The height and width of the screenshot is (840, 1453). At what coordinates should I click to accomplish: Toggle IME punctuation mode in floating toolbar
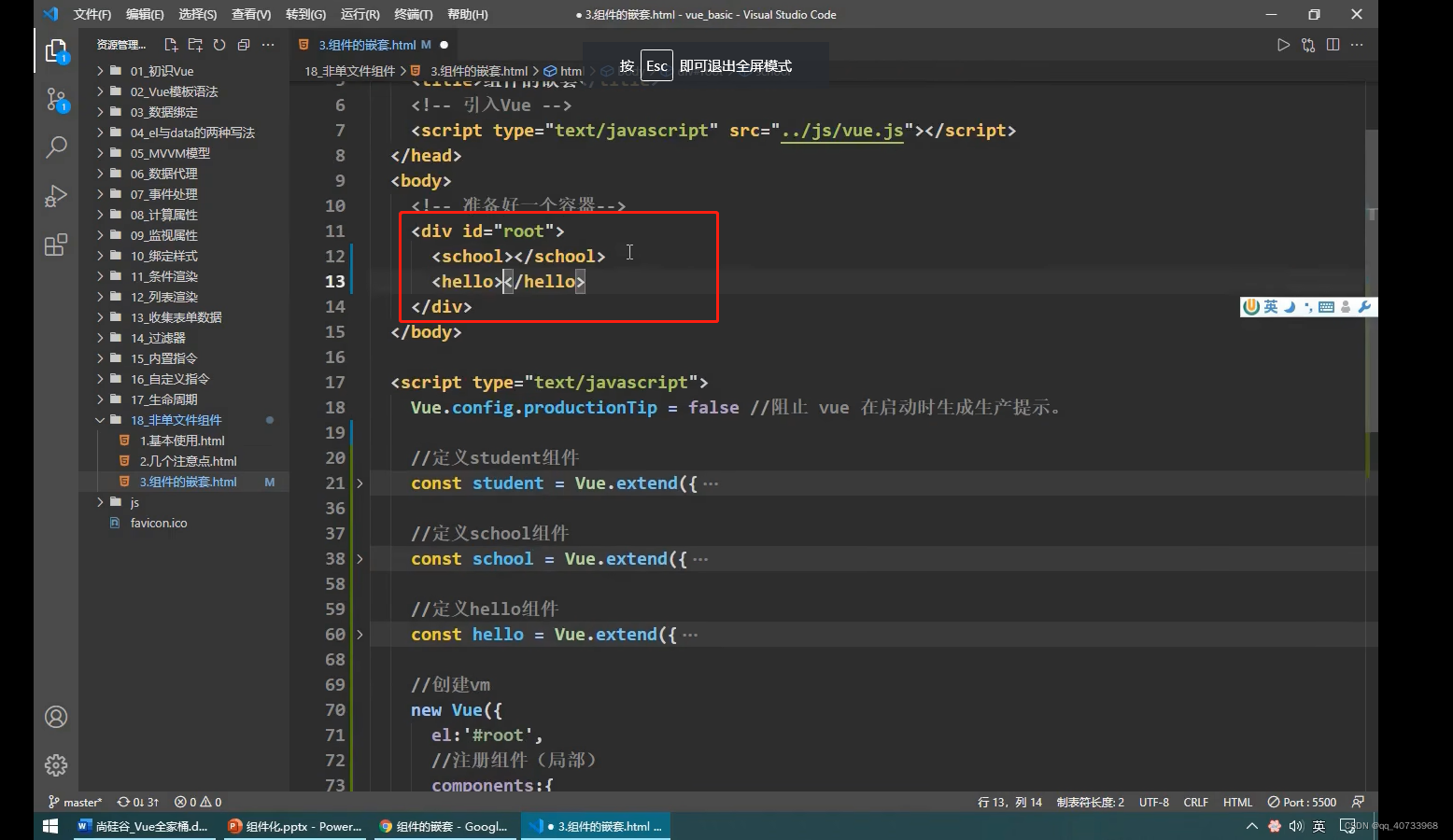pos(1307,307)
